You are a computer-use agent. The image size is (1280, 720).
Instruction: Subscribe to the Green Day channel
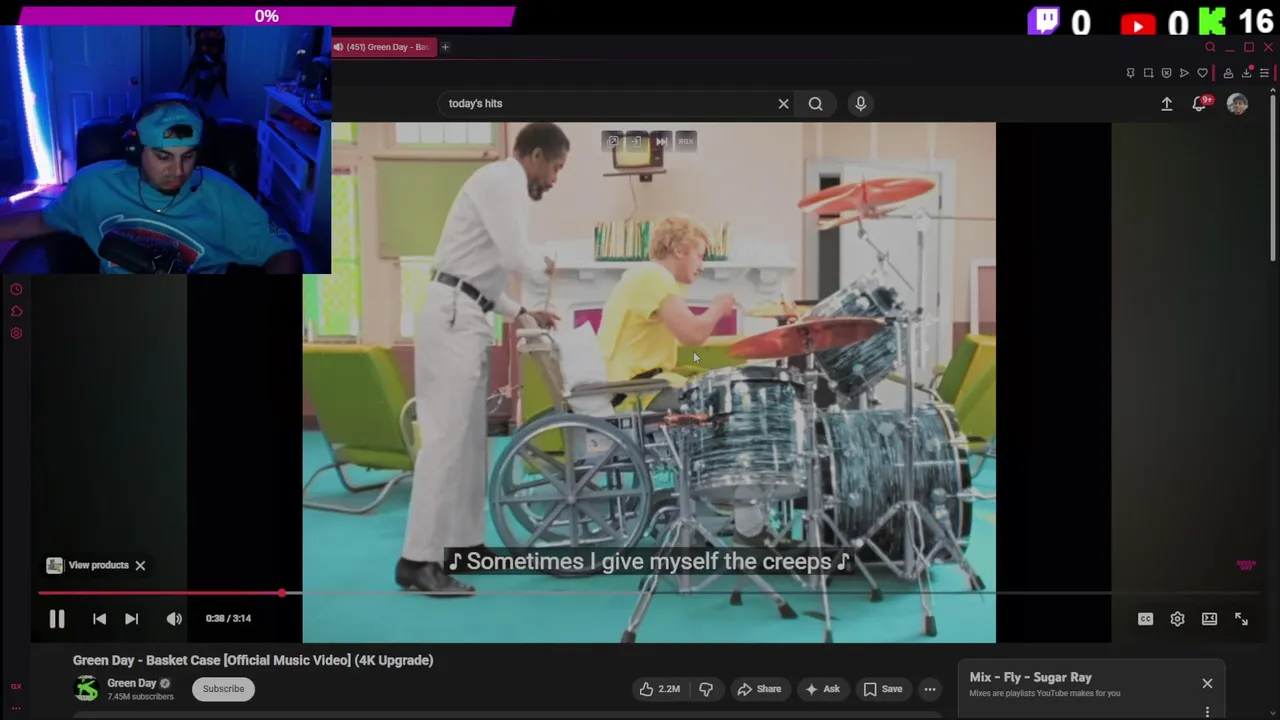(x=223, y=689)
